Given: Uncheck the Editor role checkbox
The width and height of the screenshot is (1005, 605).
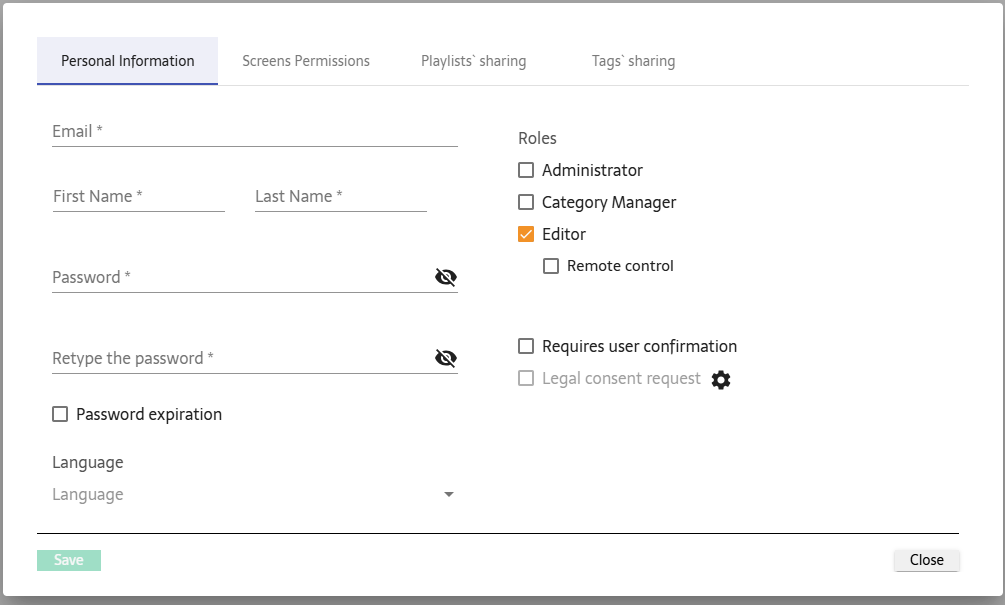Looking at the screenshot, I should (526, 234).
